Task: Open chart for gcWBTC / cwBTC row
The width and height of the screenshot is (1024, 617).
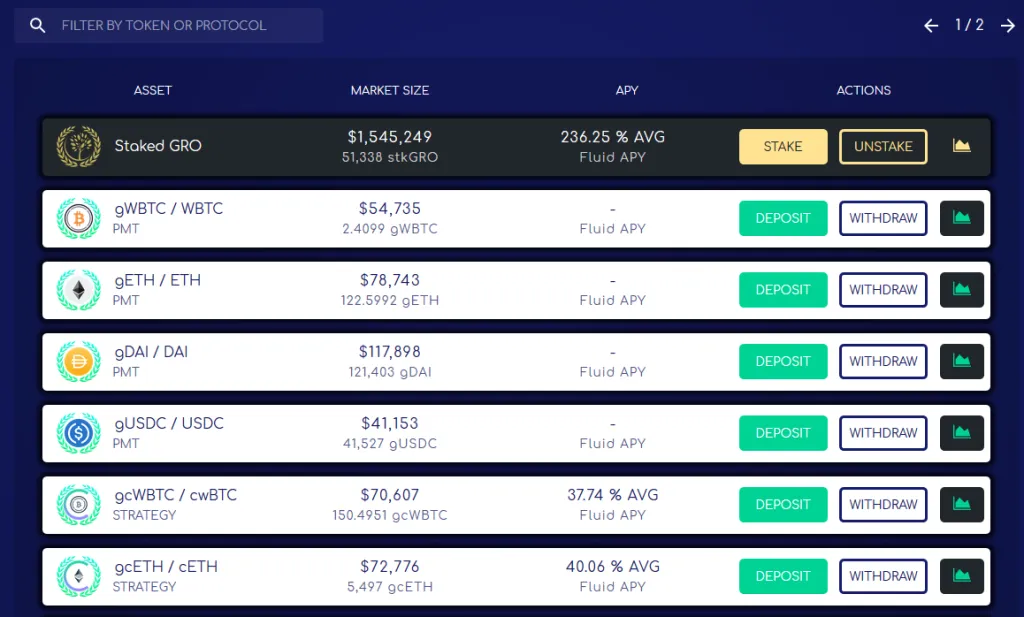Action: [x=961, y=505]
